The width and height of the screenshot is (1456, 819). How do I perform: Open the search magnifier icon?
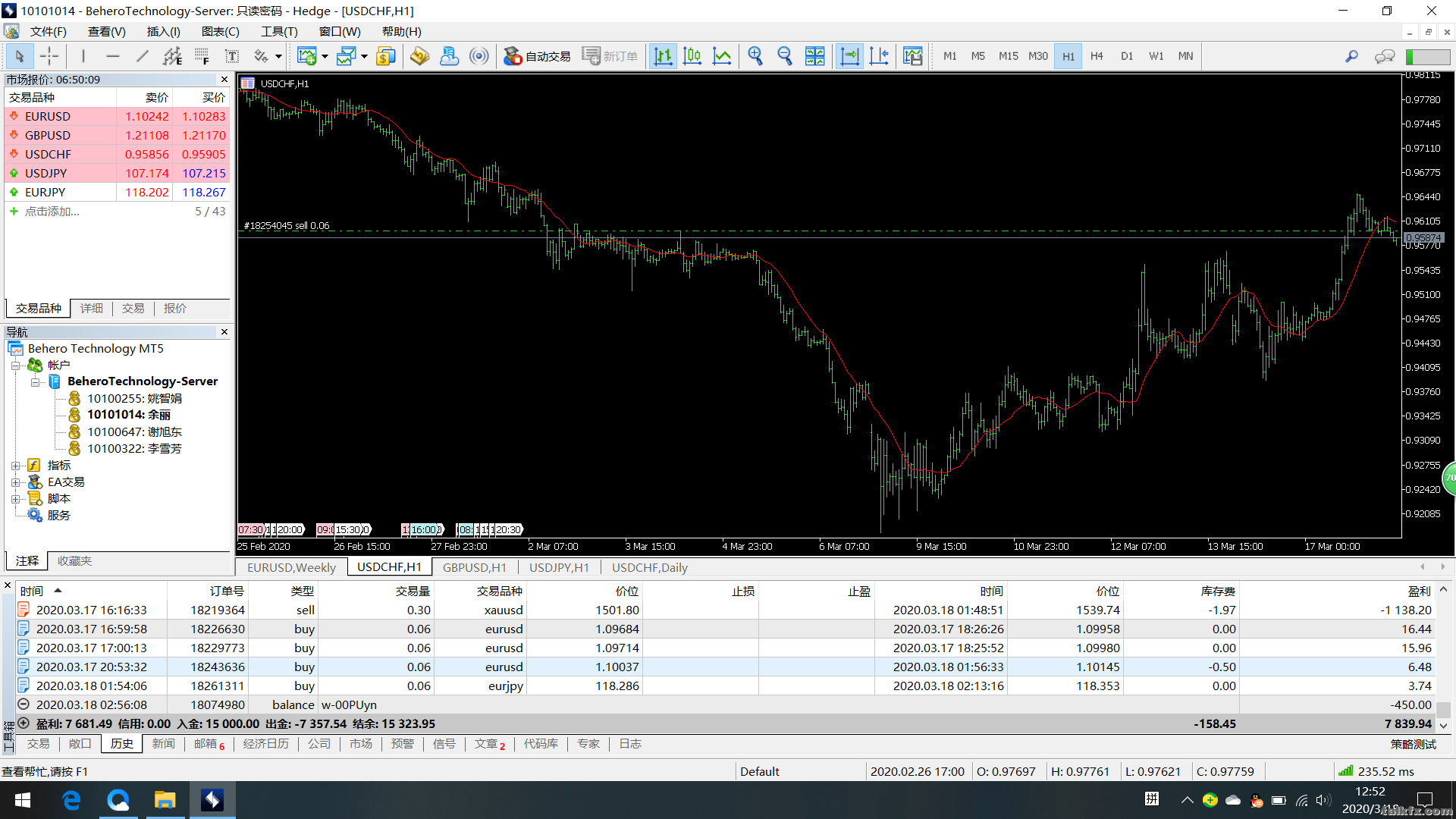pos(1351,56)
